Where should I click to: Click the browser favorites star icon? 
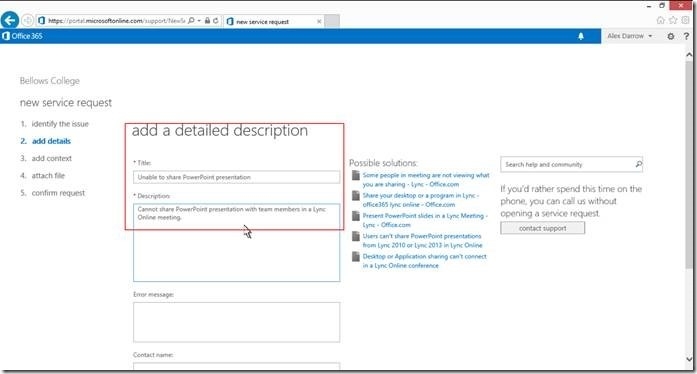point(673,20)
